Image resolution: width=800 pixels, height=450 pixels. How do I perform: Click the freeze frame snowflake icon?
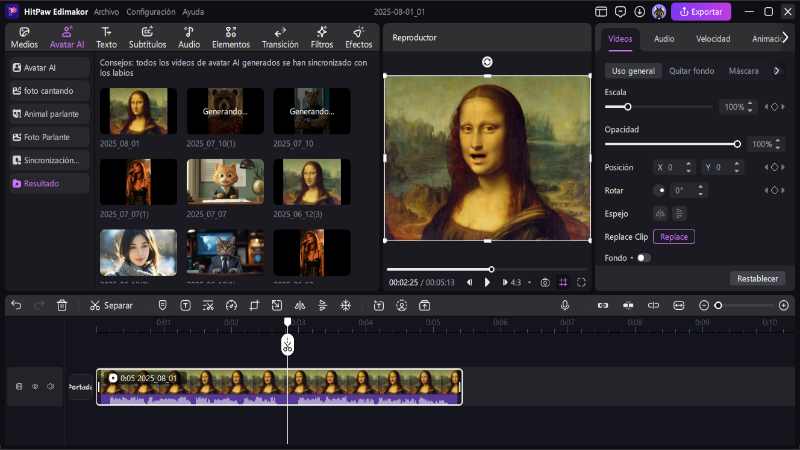click(345, 305)
